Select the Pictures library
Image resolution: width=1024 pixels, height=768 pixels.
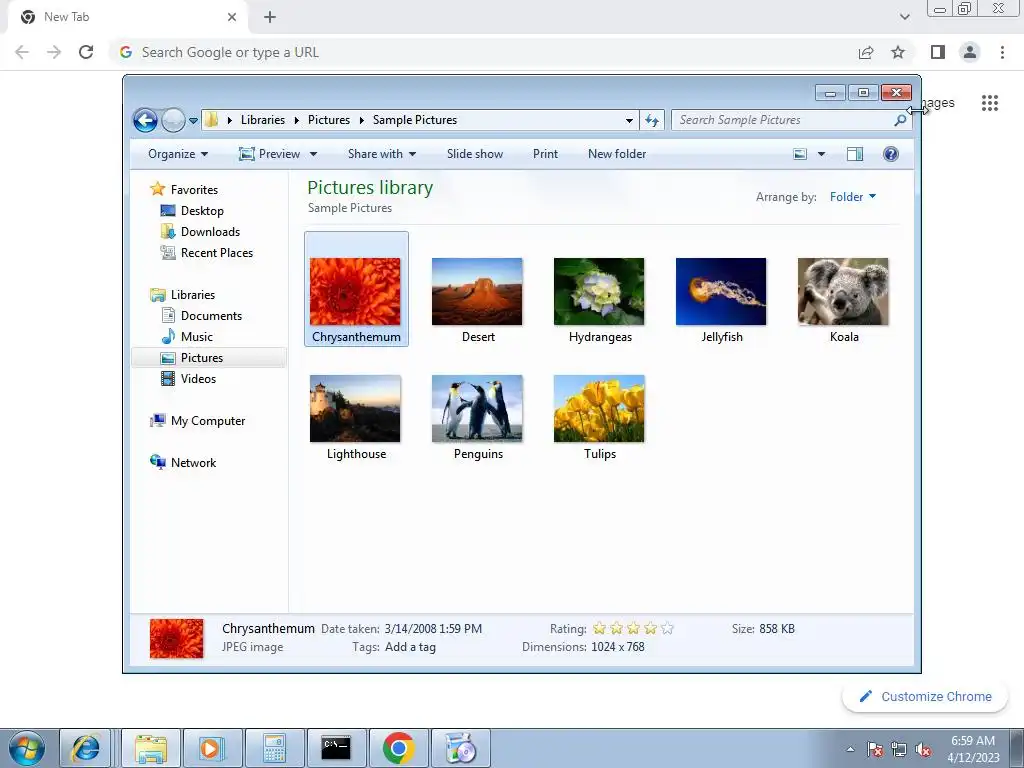pos(202,358)
